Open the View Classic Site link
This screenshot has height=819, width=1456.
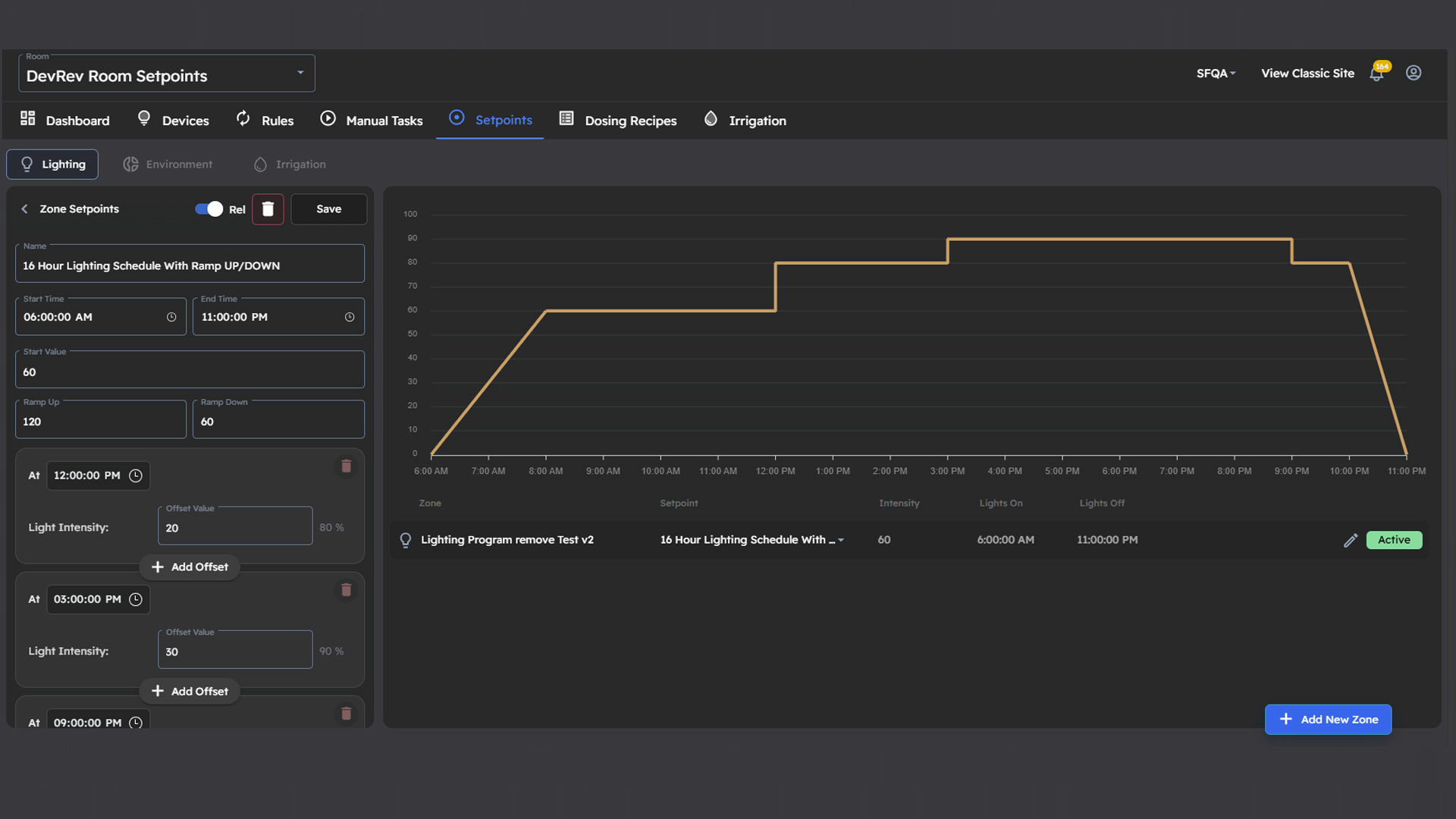(1307, 74)
